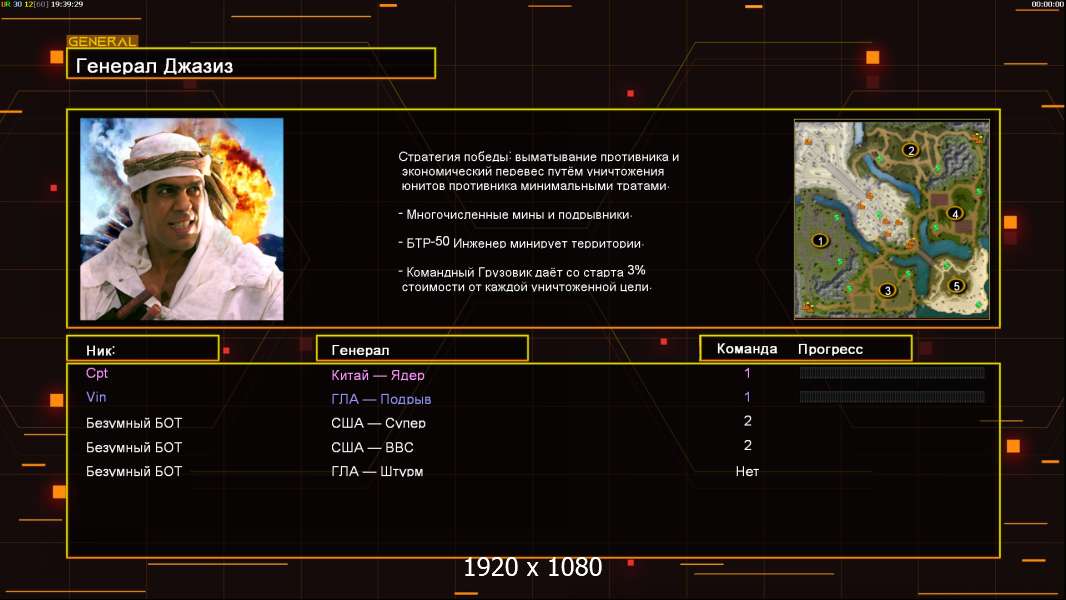Screen dimensions: 1066x600
Task: Click the Ник column header
Action: pos(143,349)
